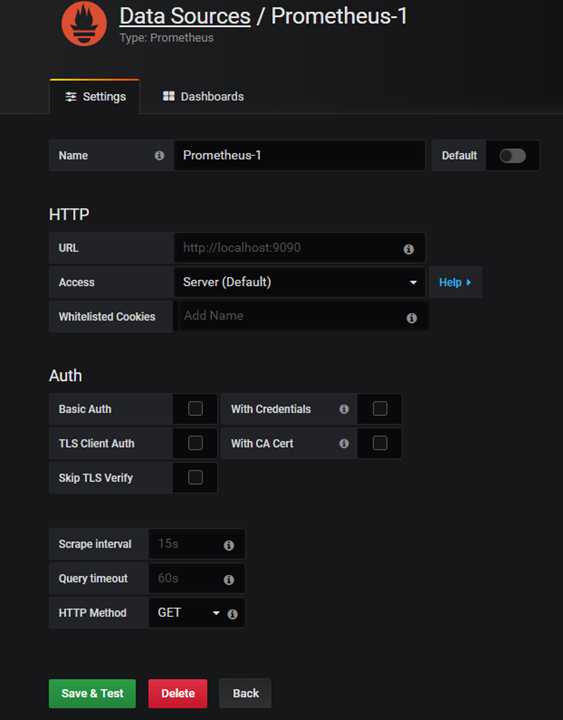
Task: Switch to the Settings tab
Action: pyautogui.click(x=95, y=96)
